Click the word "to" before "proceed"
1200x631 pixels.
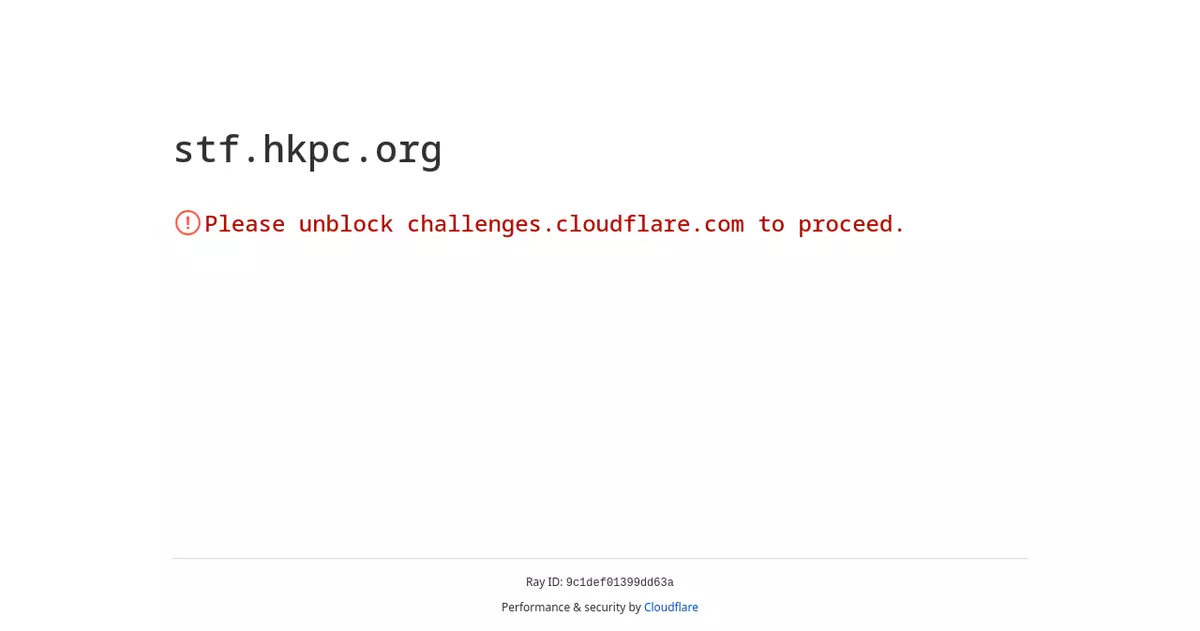pos(771,224)
